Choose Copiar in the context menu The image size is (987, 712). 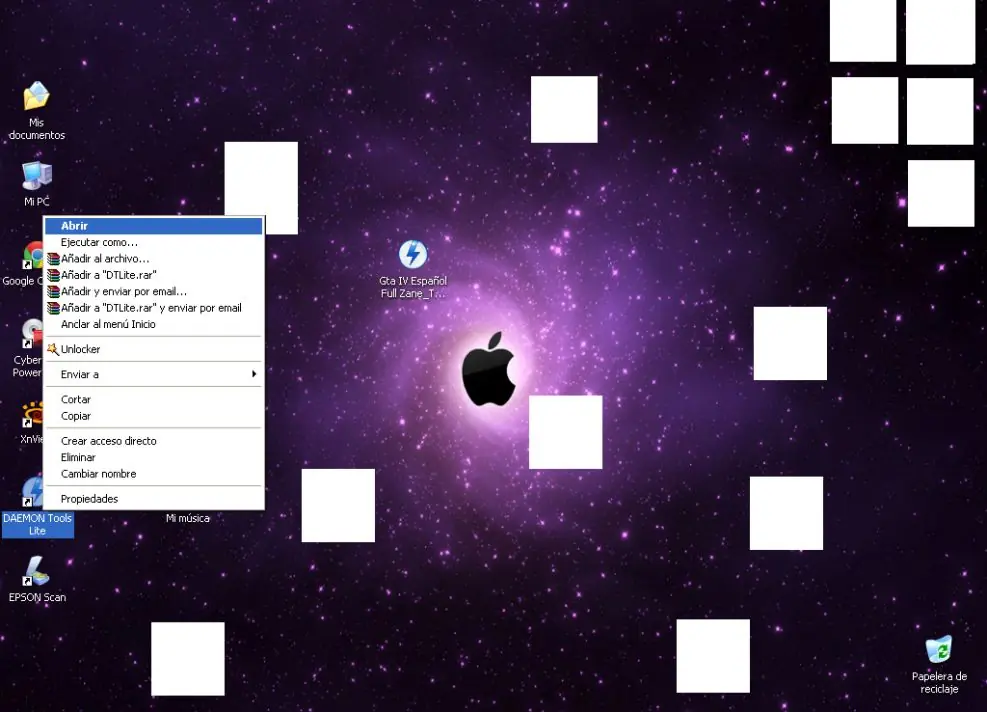[154, 416]
